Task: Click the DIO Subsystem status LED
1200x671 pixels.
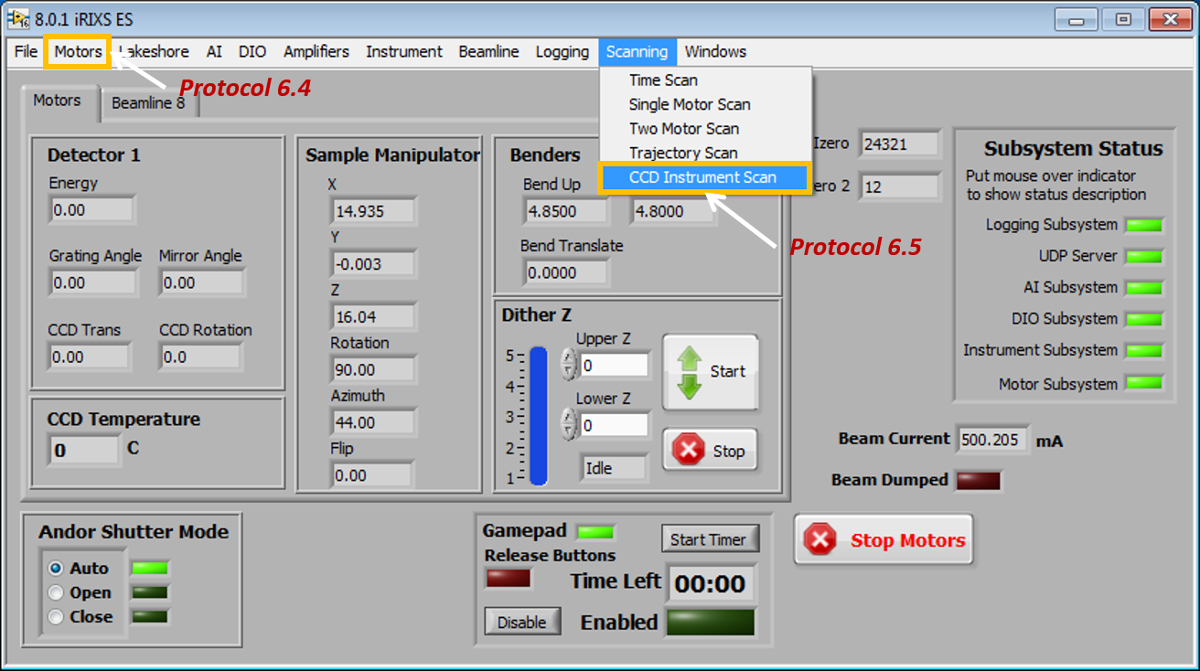Action: (1145, 320)
